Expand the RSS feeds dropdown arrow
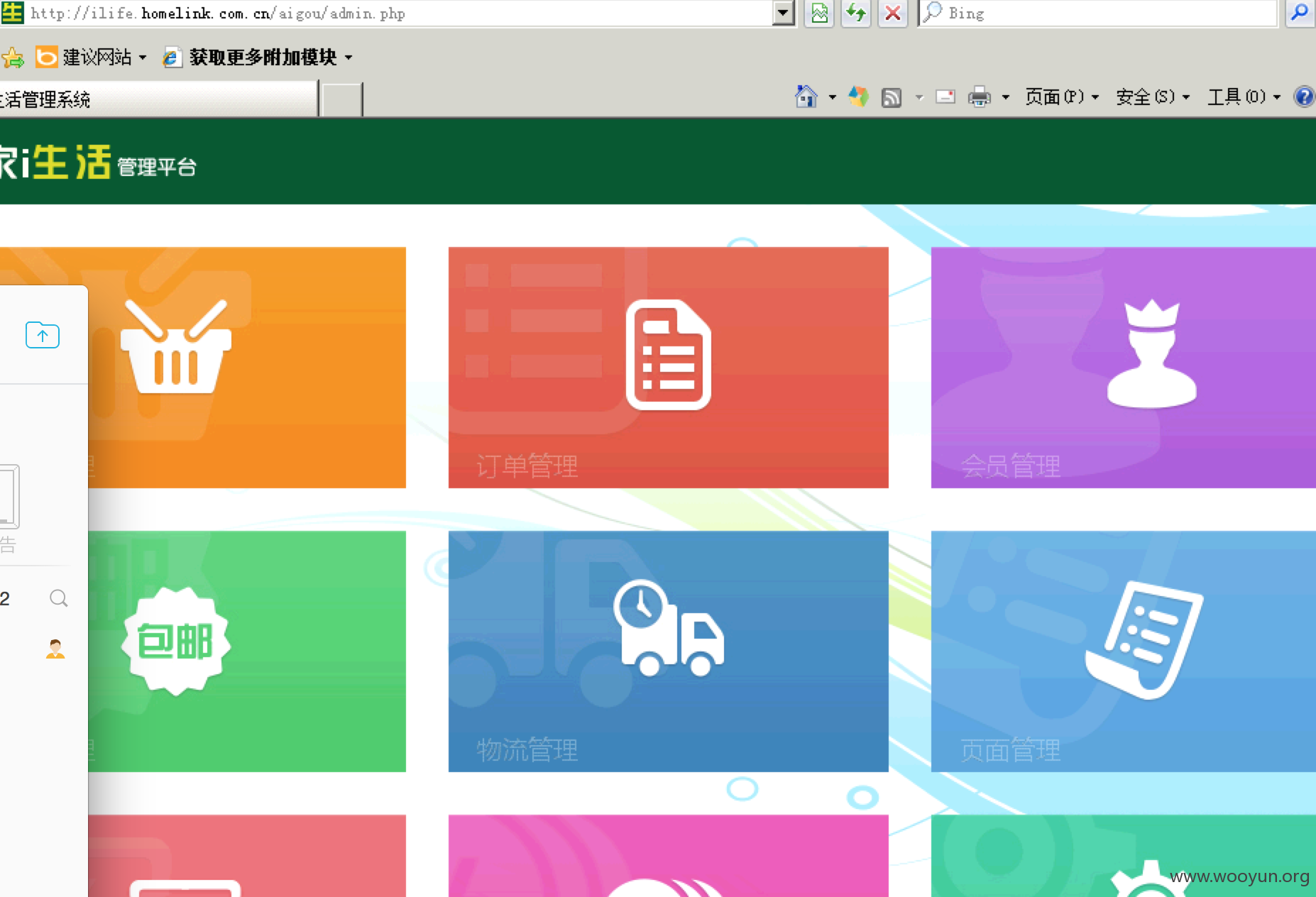 tap(919, 97)
